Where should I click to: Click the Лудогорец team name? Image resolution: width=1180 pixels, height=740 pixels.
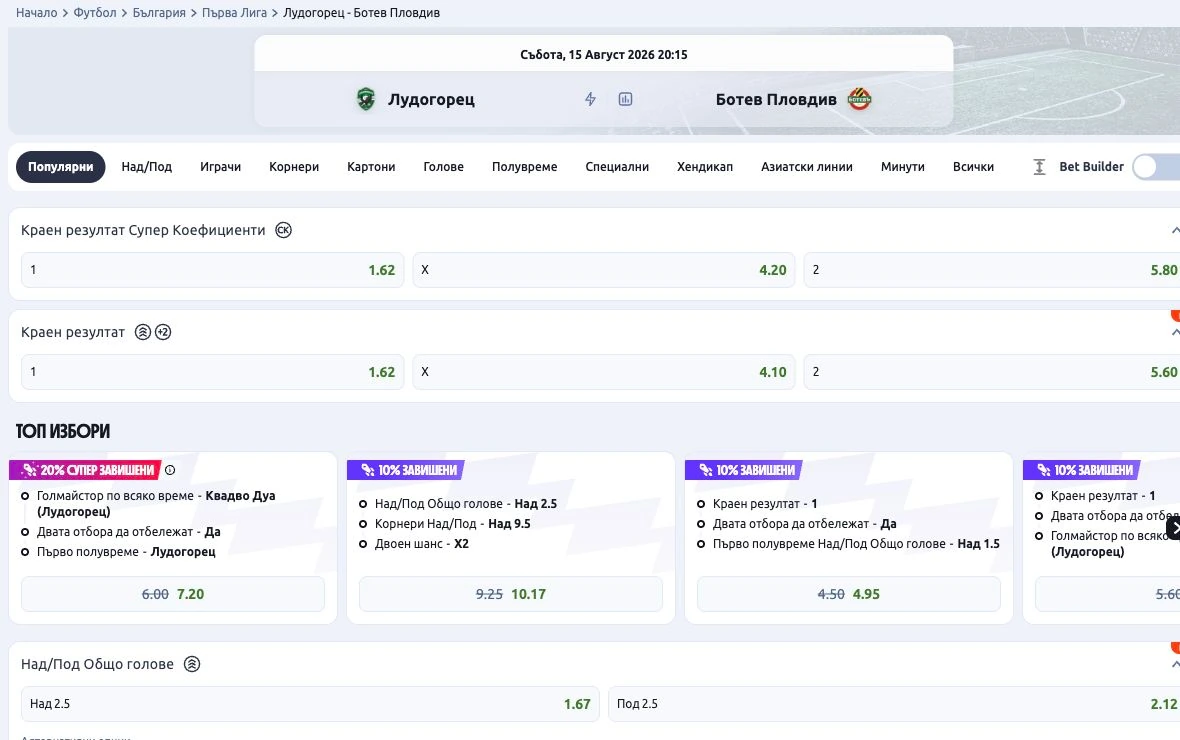pos(431,99)
